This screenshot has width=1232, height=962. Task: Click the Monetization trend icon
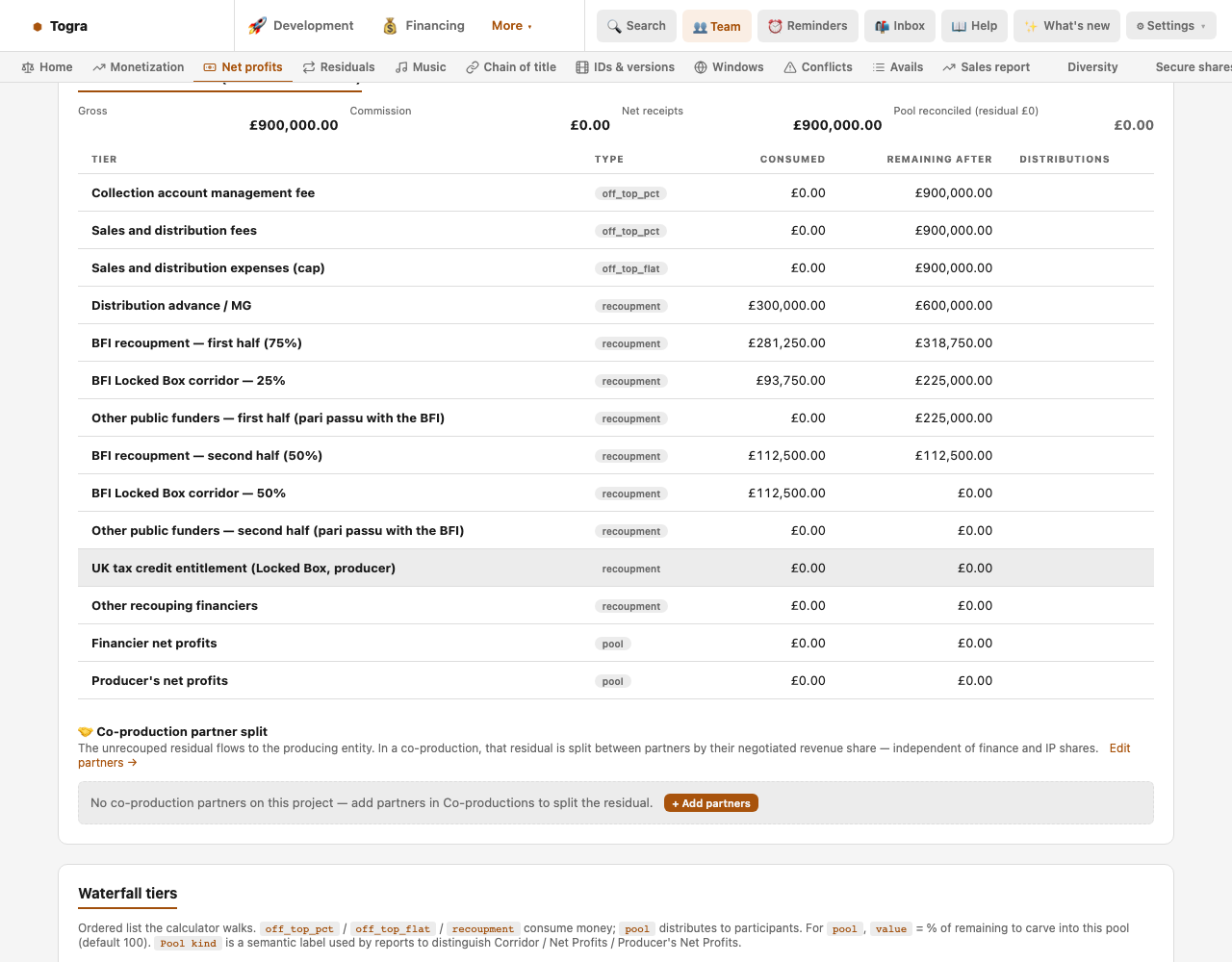click(99, 67)
